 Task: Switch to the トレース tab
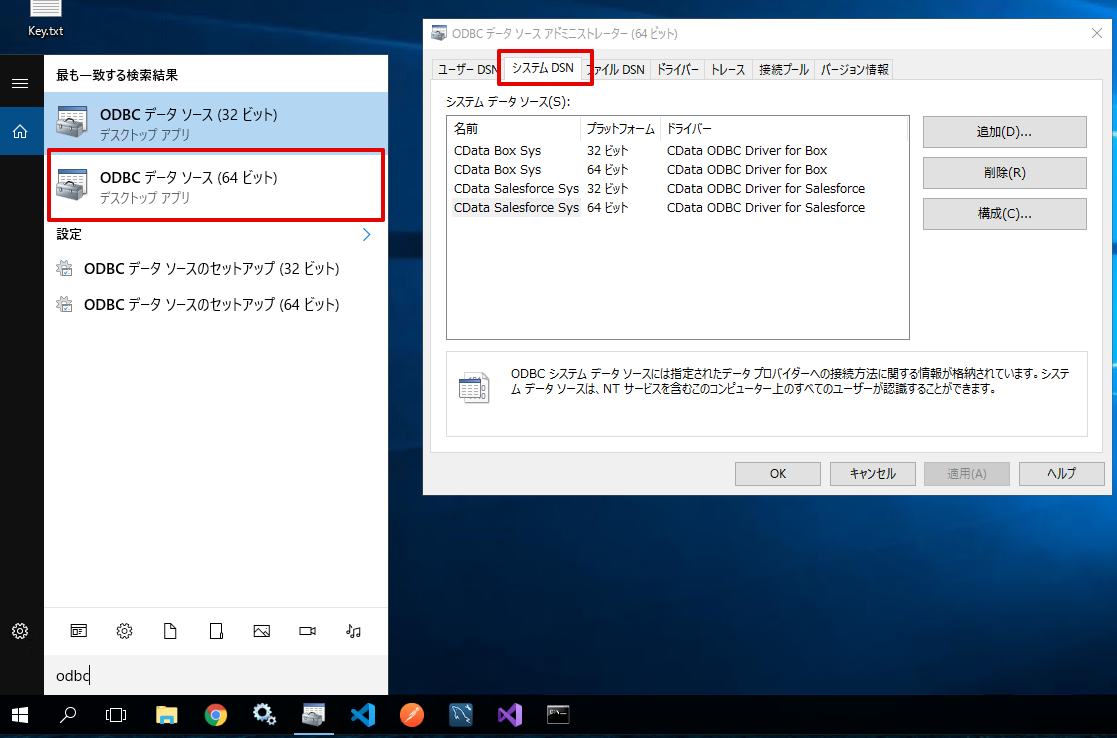[728, 69]
